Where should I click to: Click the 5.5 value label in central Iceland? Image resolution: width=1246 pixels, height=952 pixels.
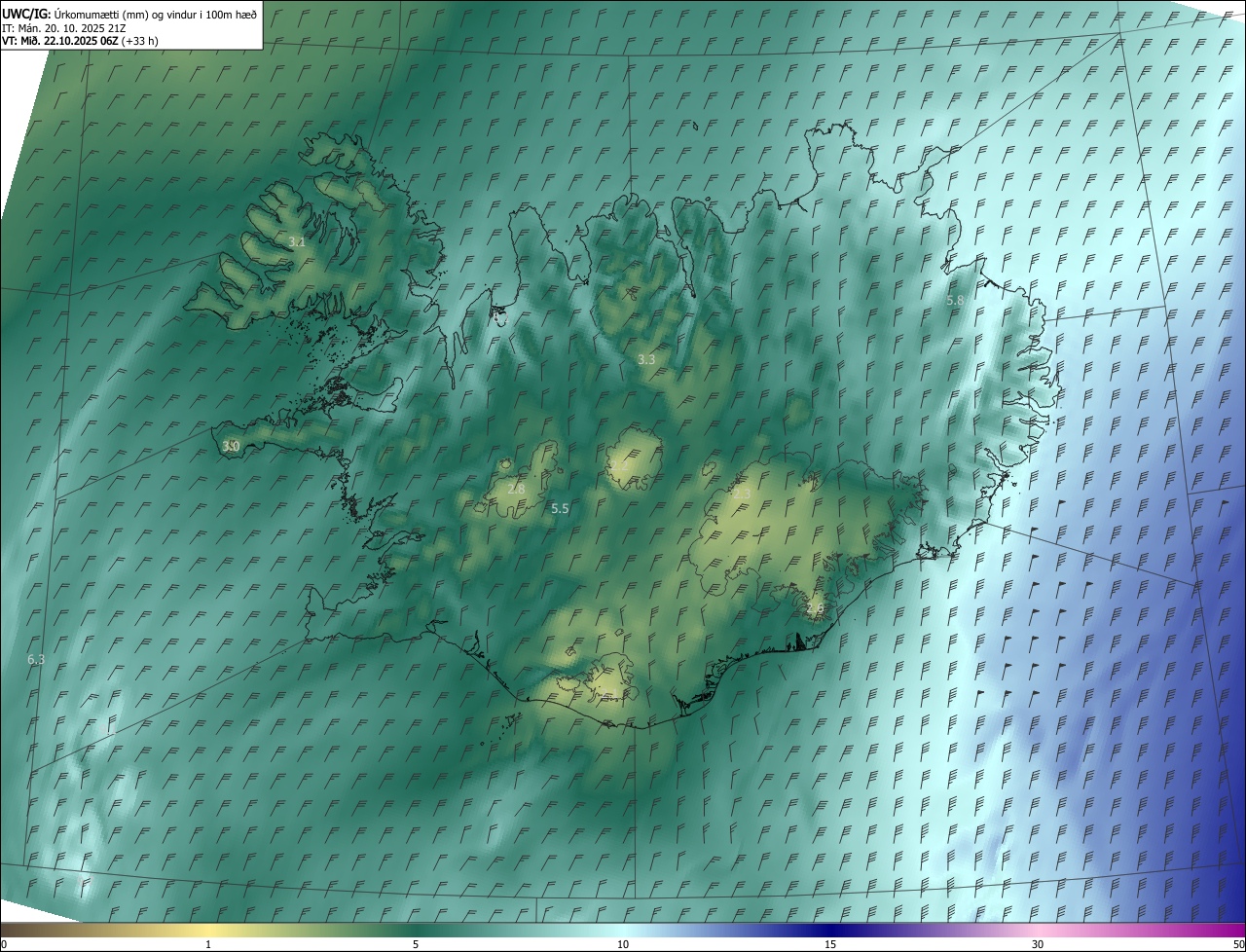(560, 508)
